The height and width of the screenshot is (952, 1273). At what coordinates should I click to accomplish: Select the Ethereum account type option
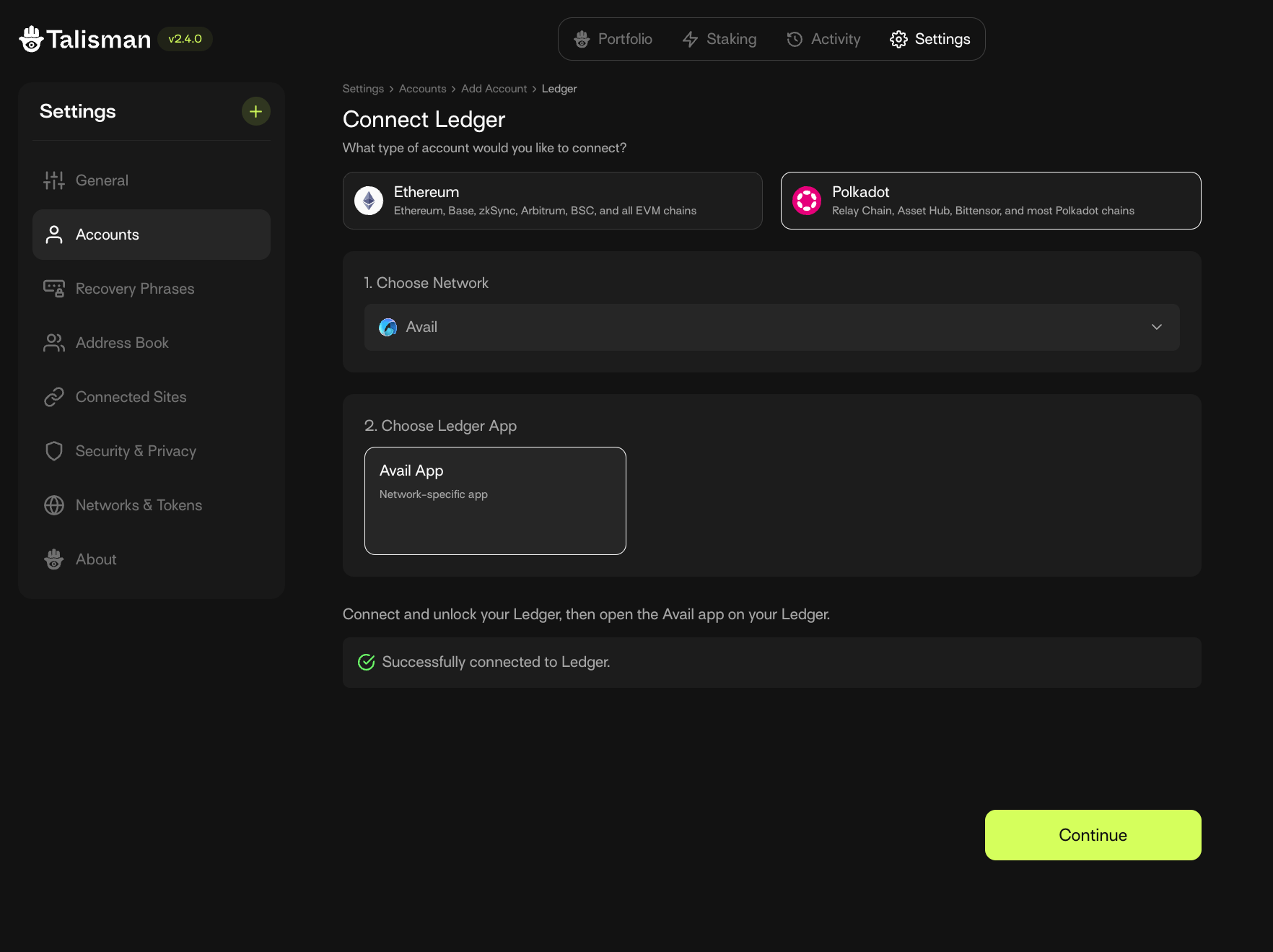[x=552, y=201]
